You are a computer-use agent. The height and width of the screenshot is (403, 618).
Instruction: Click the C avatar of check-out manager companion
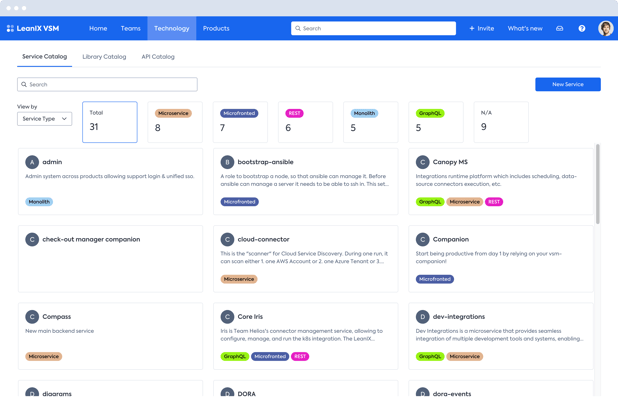[32, 239]
